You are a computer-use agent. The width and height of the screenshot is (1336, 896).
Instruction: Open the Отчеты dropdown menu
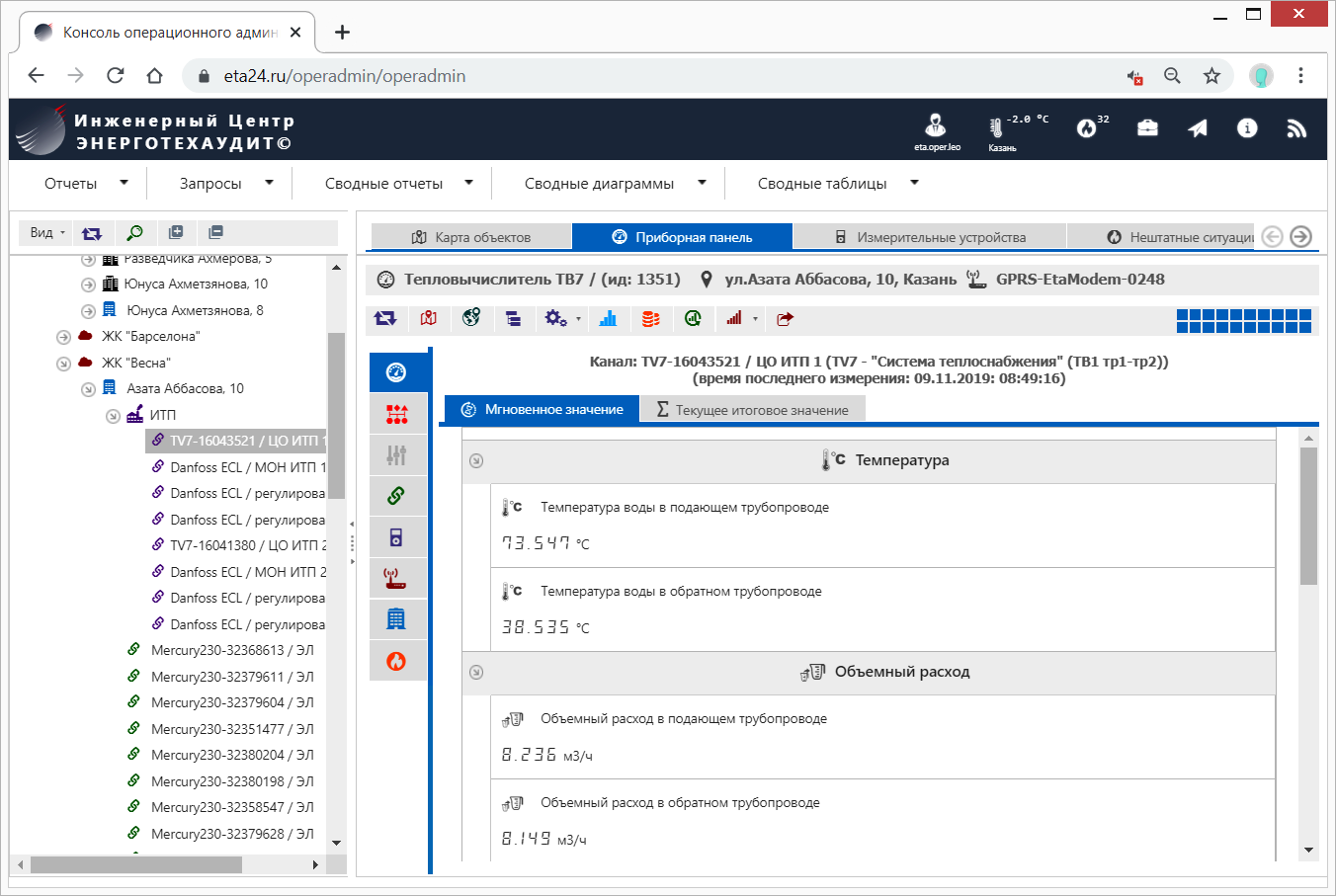click(x=85, y=184)
